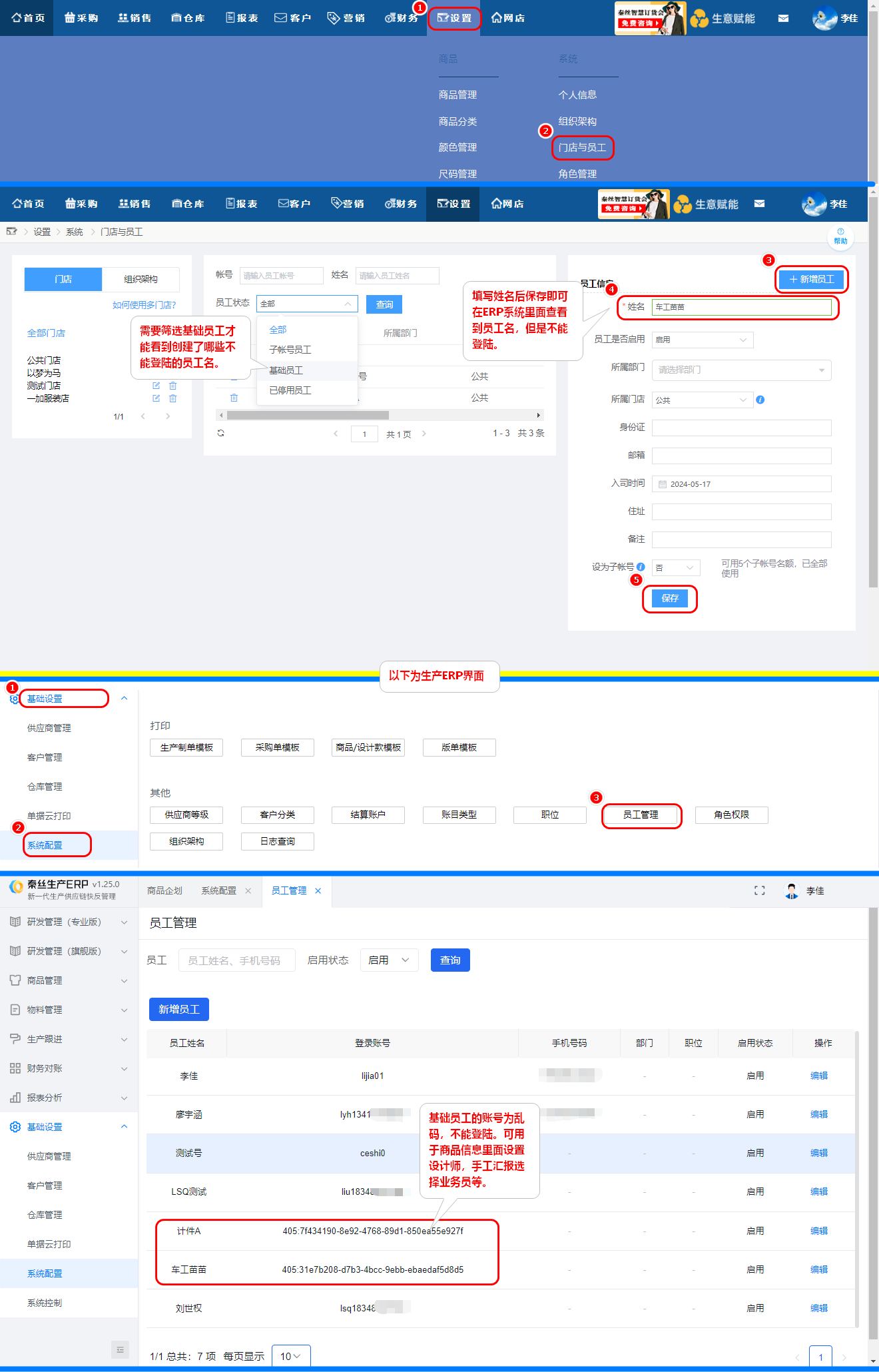Close the 员工管理 tab
The width and height of the screenshot is (879, 1372).
pos(318,891)
